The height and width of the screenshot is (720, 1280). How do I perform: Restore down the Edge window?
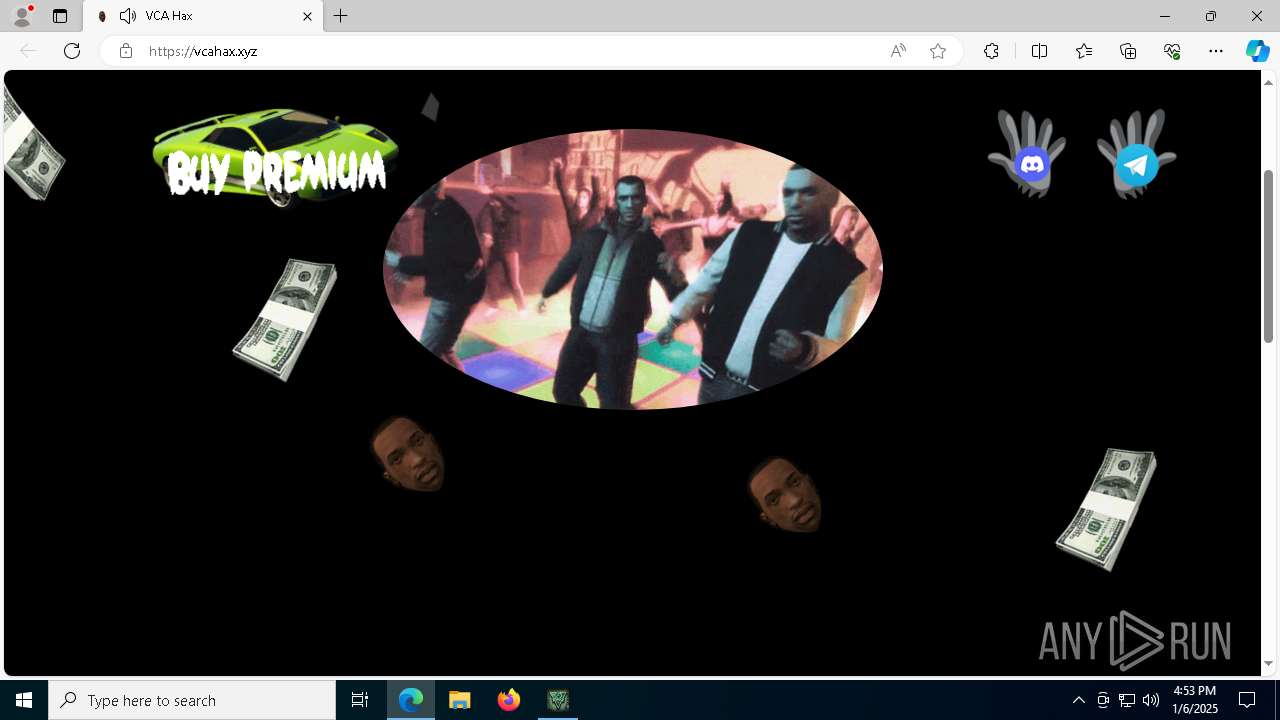point(1211,16)
